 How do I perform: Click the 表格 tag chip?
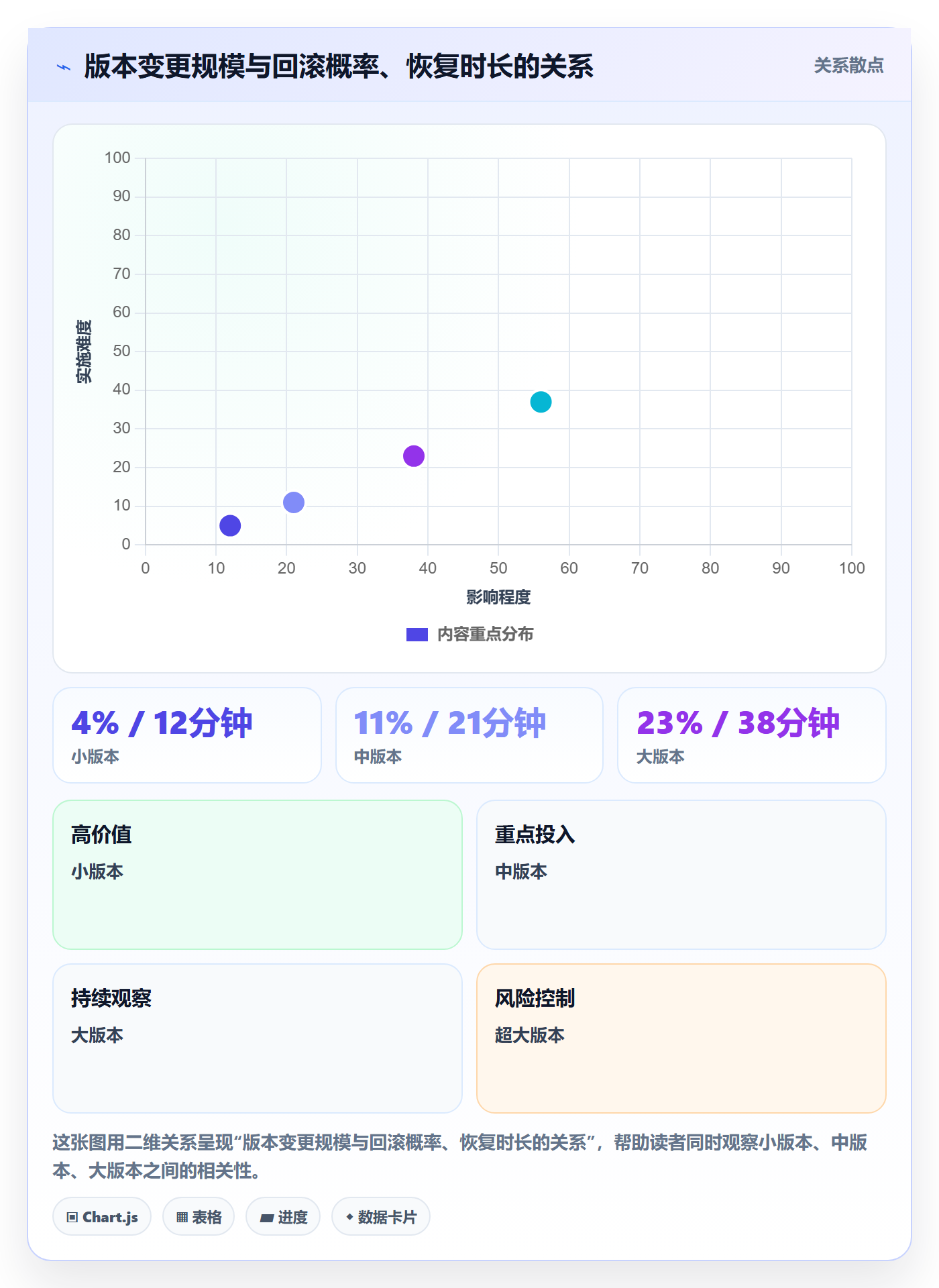point(199,1216)
